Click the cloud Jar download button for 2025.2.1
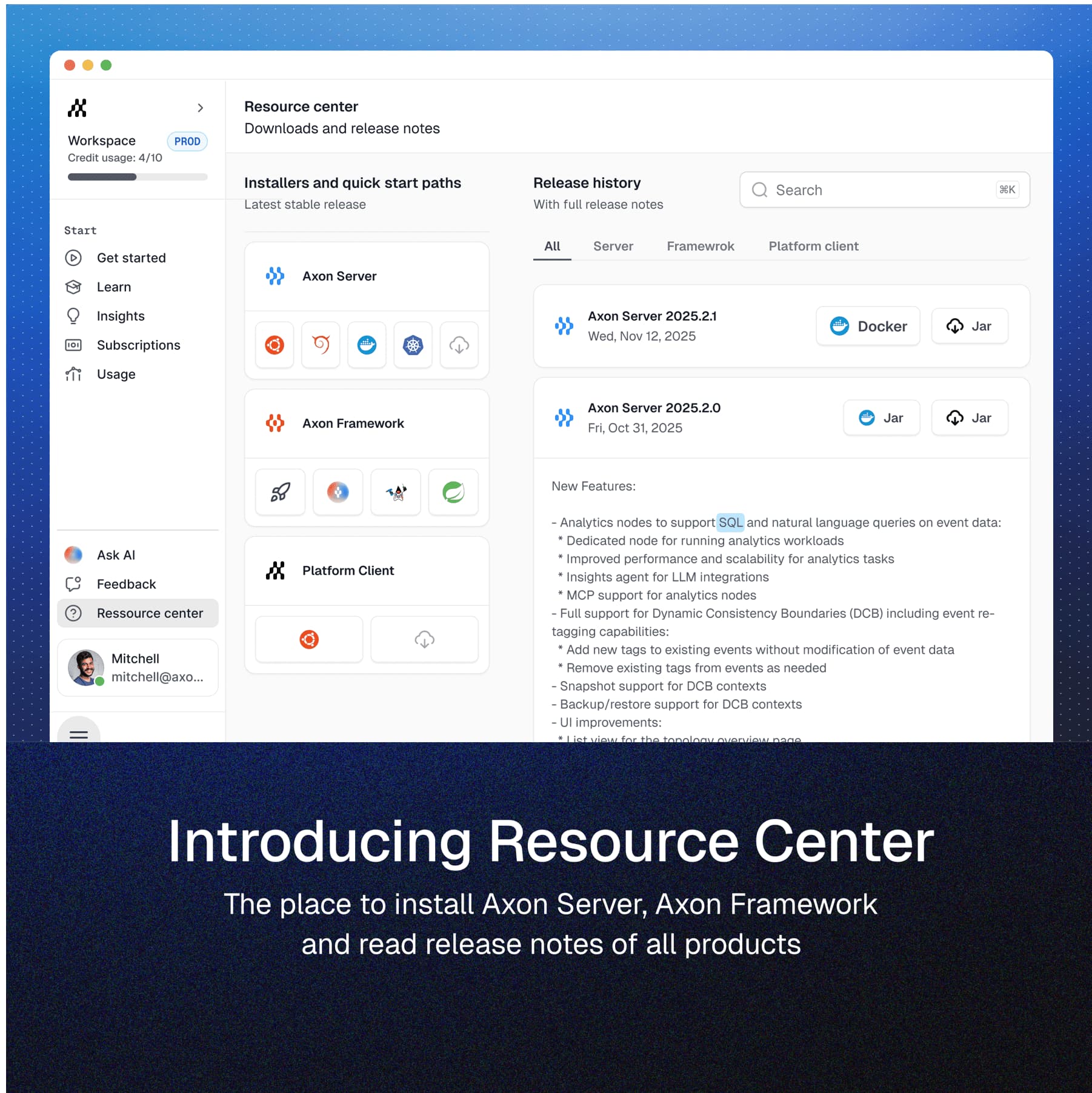Image resolution: width=1092 pixels, height=1093 pixels. [x=969, y=326]
